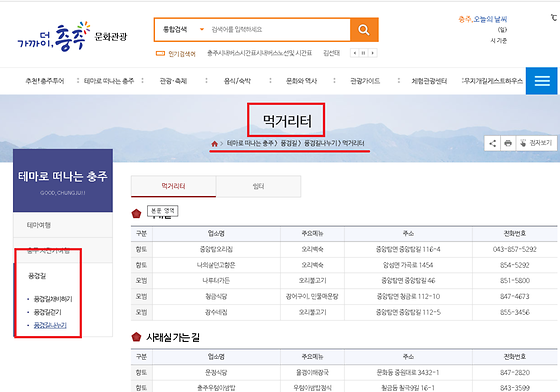The width and height of the screenshot is (560, 392).
Task: Open 테마로 떠나는 충주 menu
Action: coord(109,81)
